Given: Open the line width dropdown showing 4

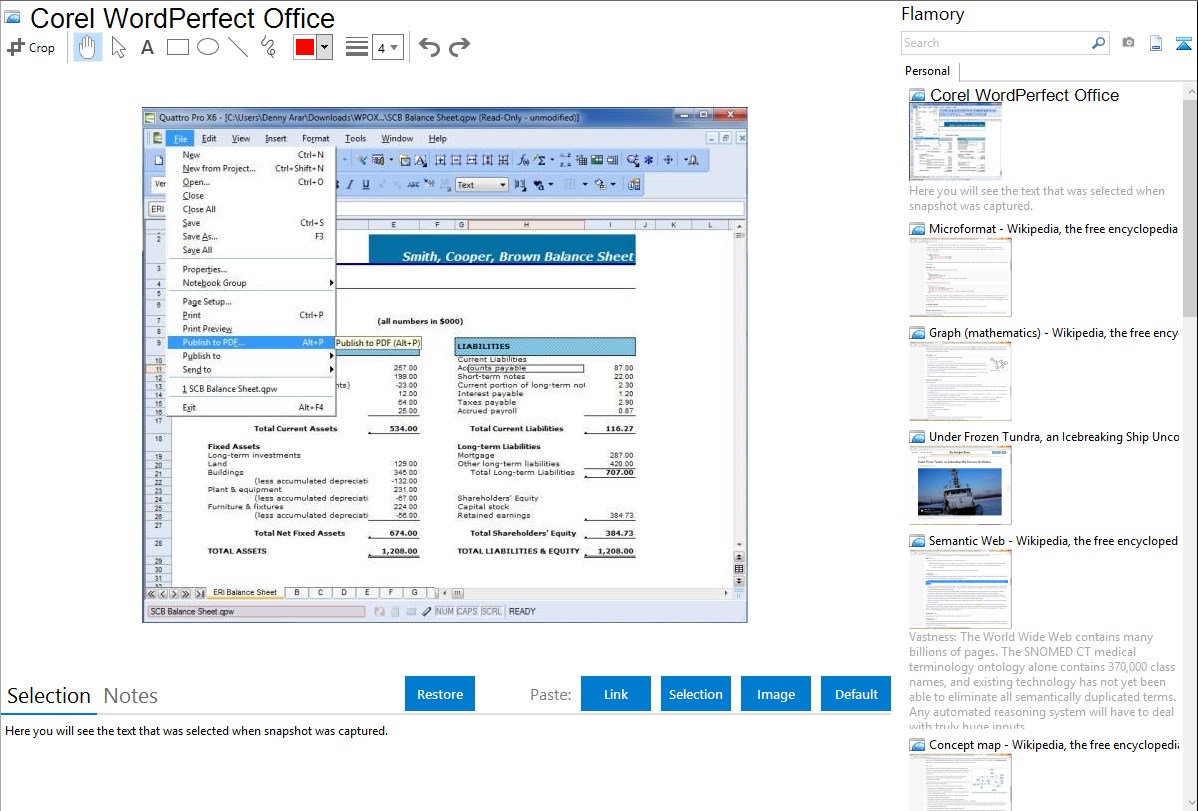Looking at the screenshot, I should [x=387, y=48].
